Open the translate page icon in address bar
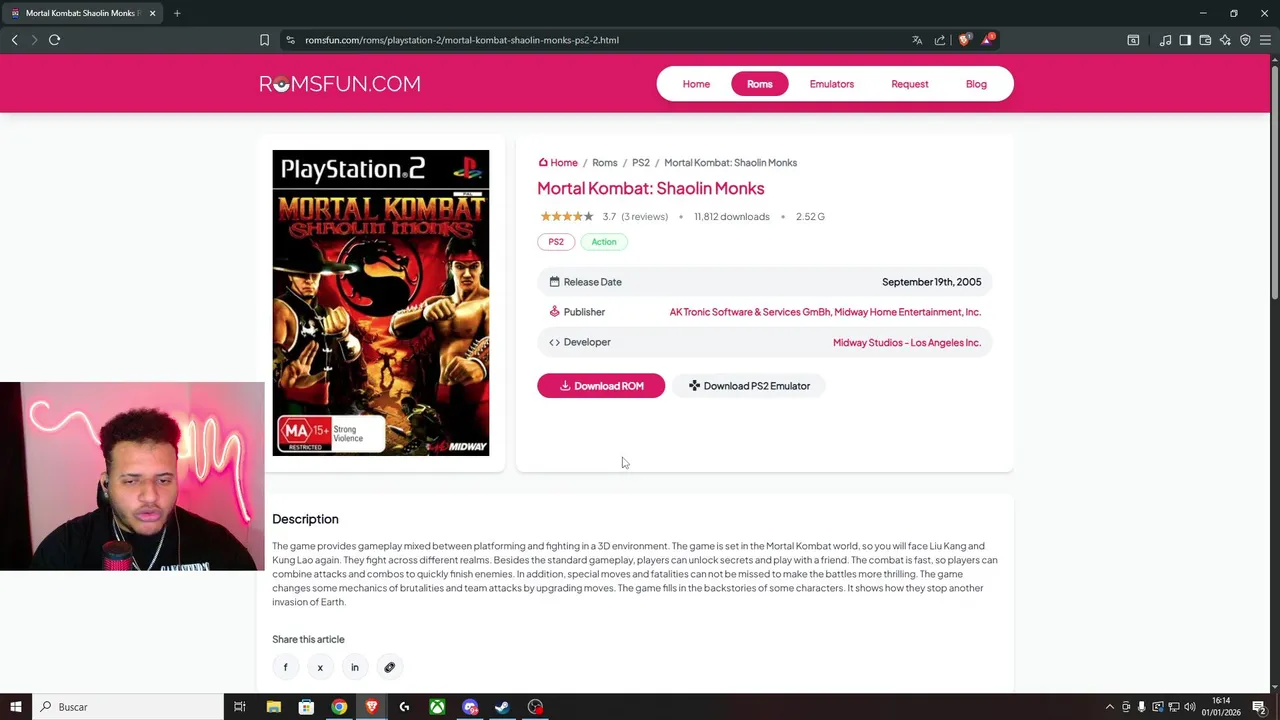 pos(917,40)
